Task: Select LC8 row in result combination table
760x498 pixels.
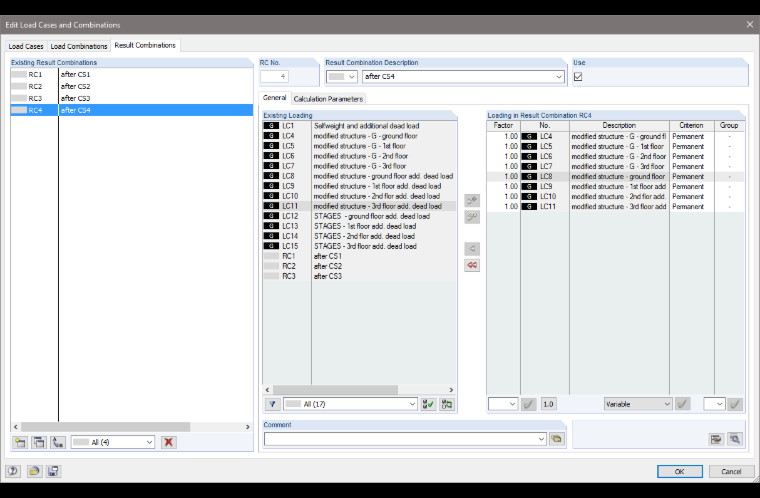Action: tap(615, 177)
